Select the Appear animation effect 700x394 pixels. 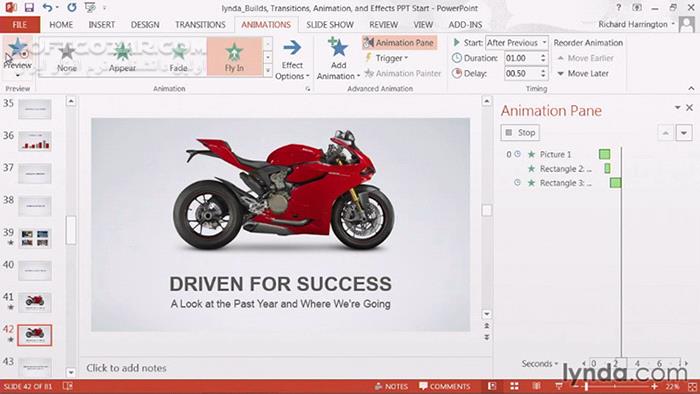(x=122, y=57)
